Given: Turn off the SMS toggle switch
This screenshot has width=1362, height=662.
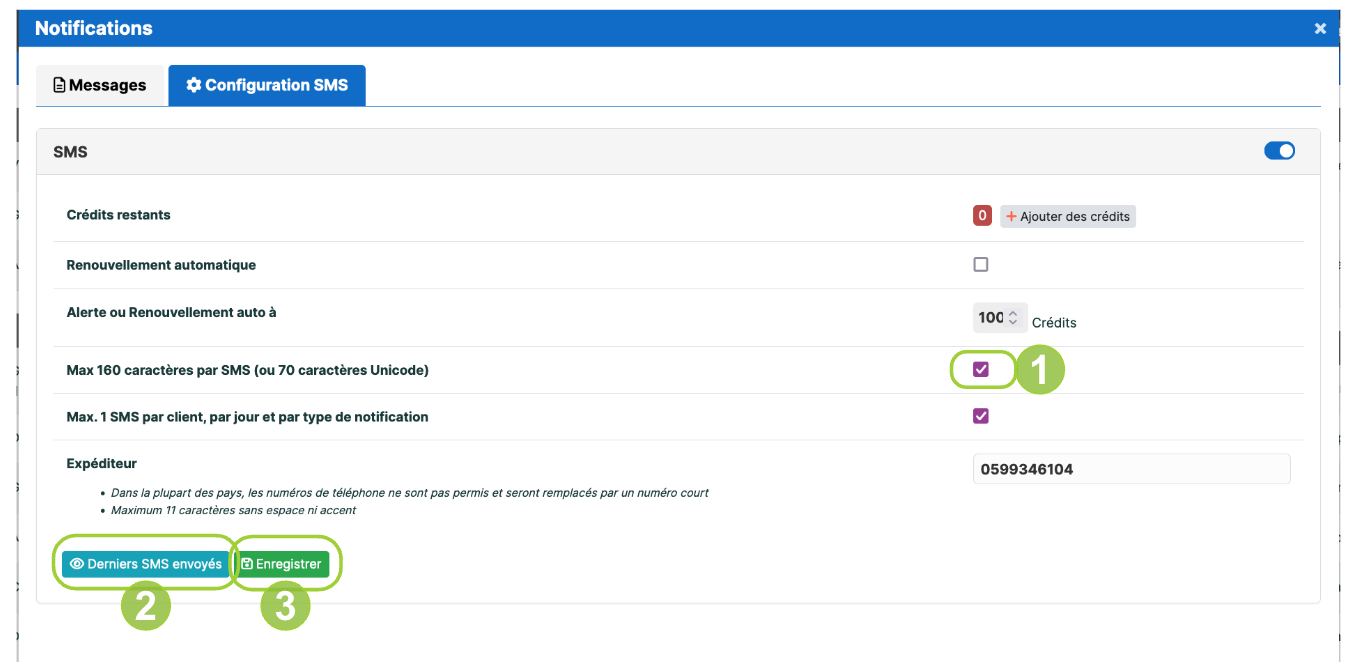Looking at the screenshot, I should pyautogui.click(x=1280, y=151).
